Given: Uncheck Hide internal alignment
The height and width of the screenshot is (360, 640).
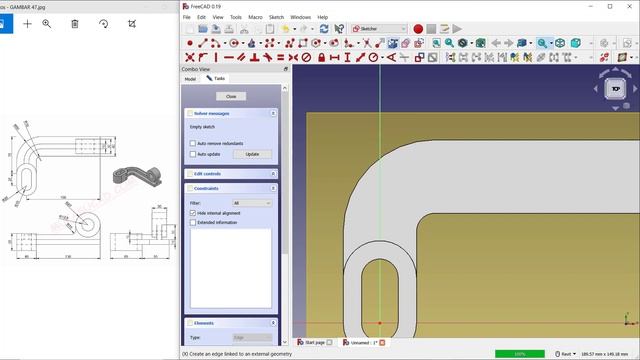Looking at the screenshot, I should point(193,213).
